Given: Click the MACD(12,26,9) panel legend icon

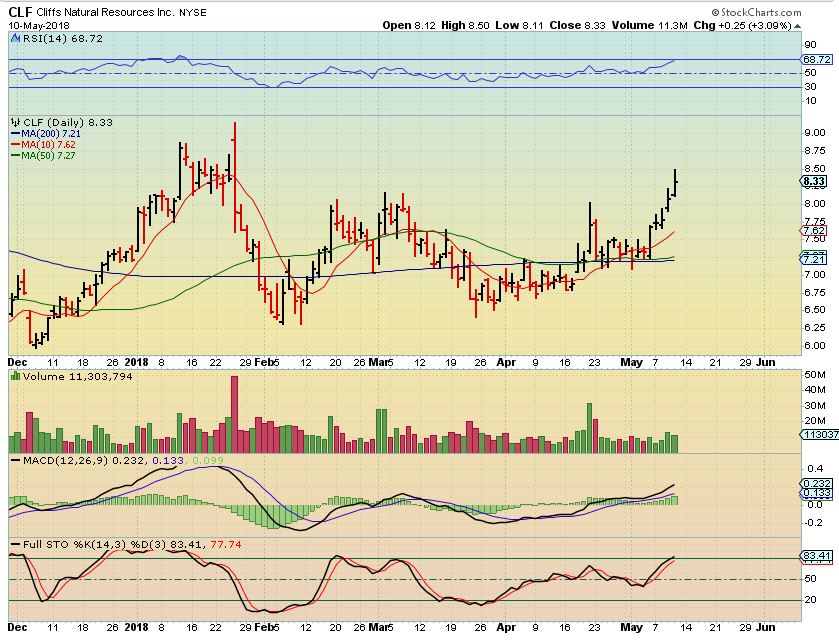Looking at the screenshot, I should coord(15,461).
